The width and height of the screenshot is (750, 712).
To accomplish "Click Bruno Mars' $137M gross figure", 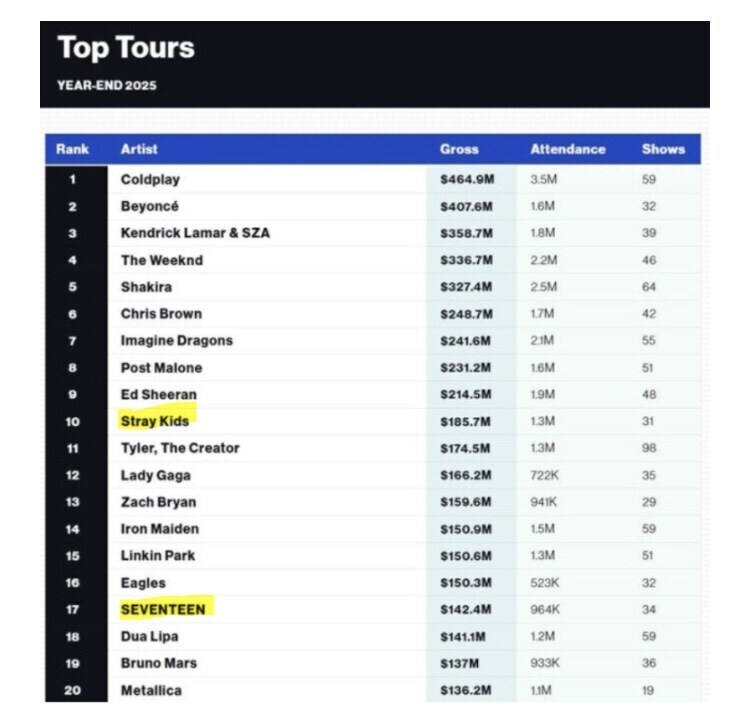I will (459, 663).
